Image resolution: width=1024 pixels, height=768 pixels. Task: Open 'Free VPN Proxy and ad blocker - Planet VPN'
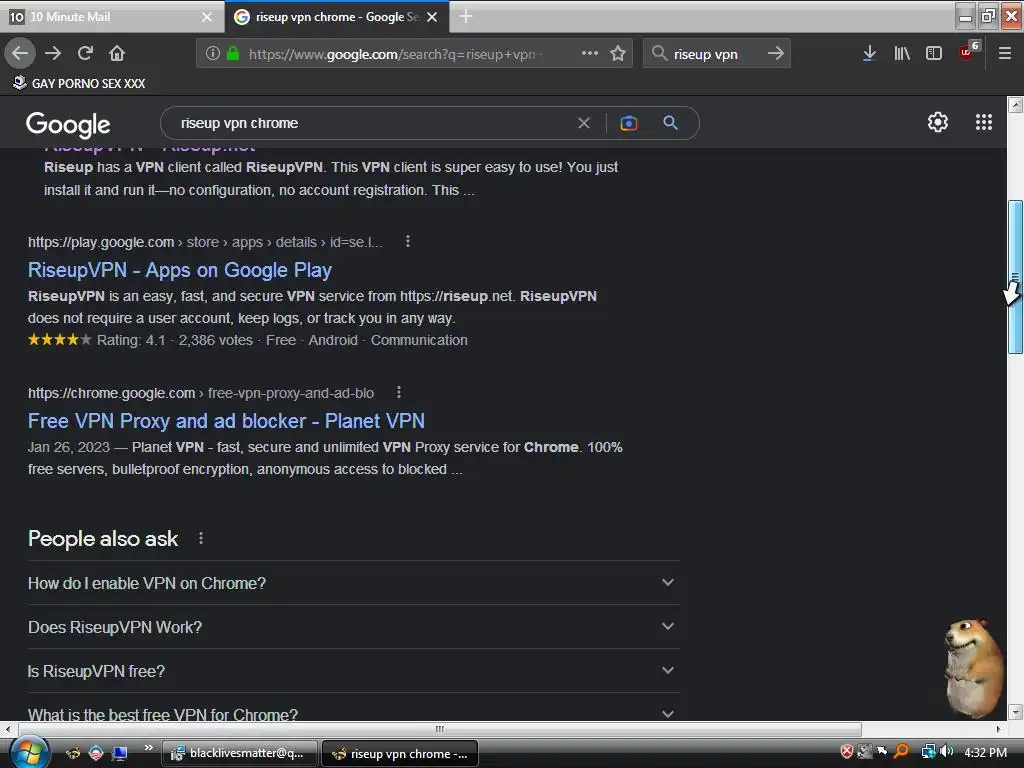[x=226, y=421]
